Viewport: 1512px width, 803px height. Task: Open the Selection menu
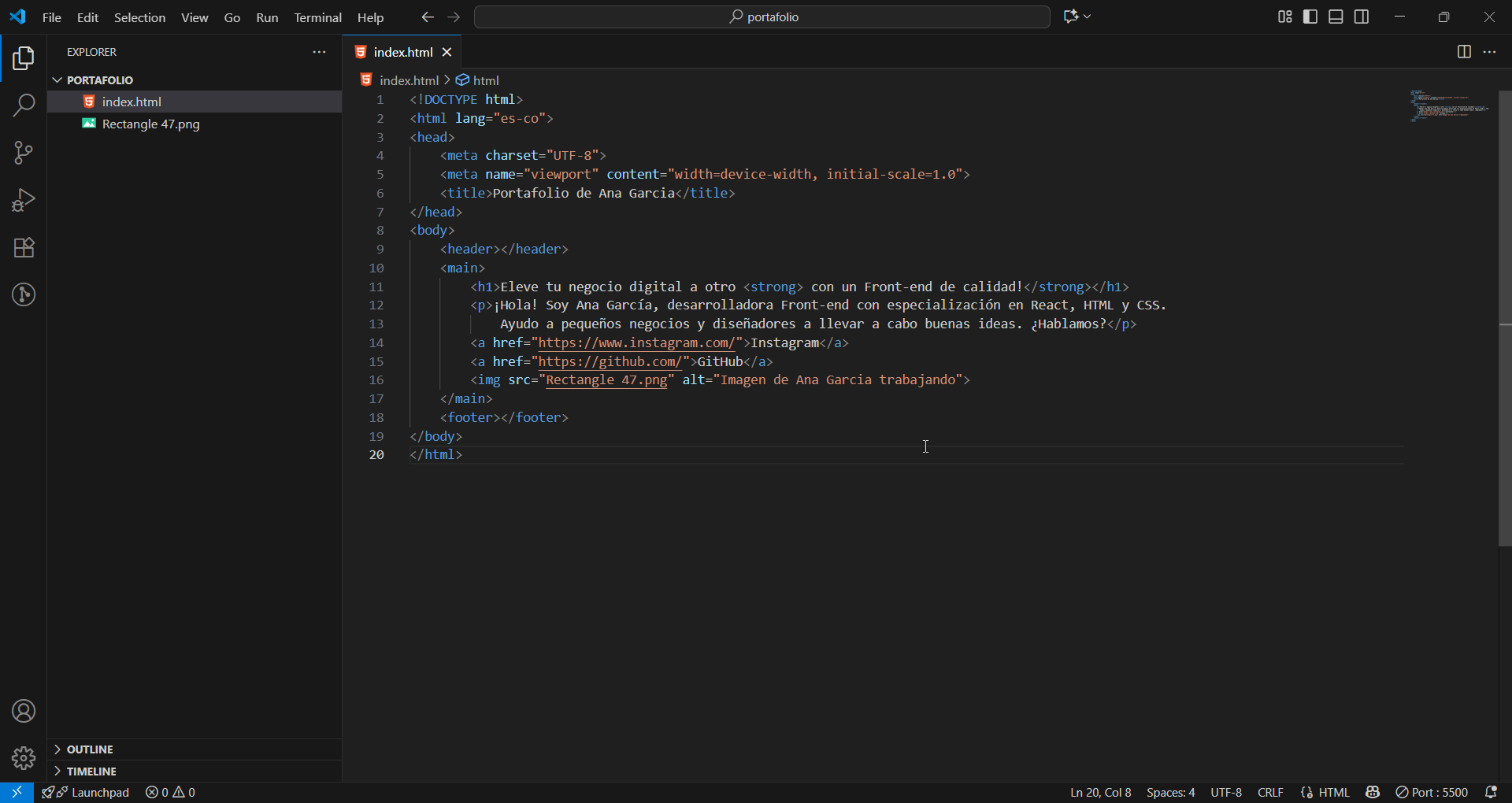coord(139,17)
